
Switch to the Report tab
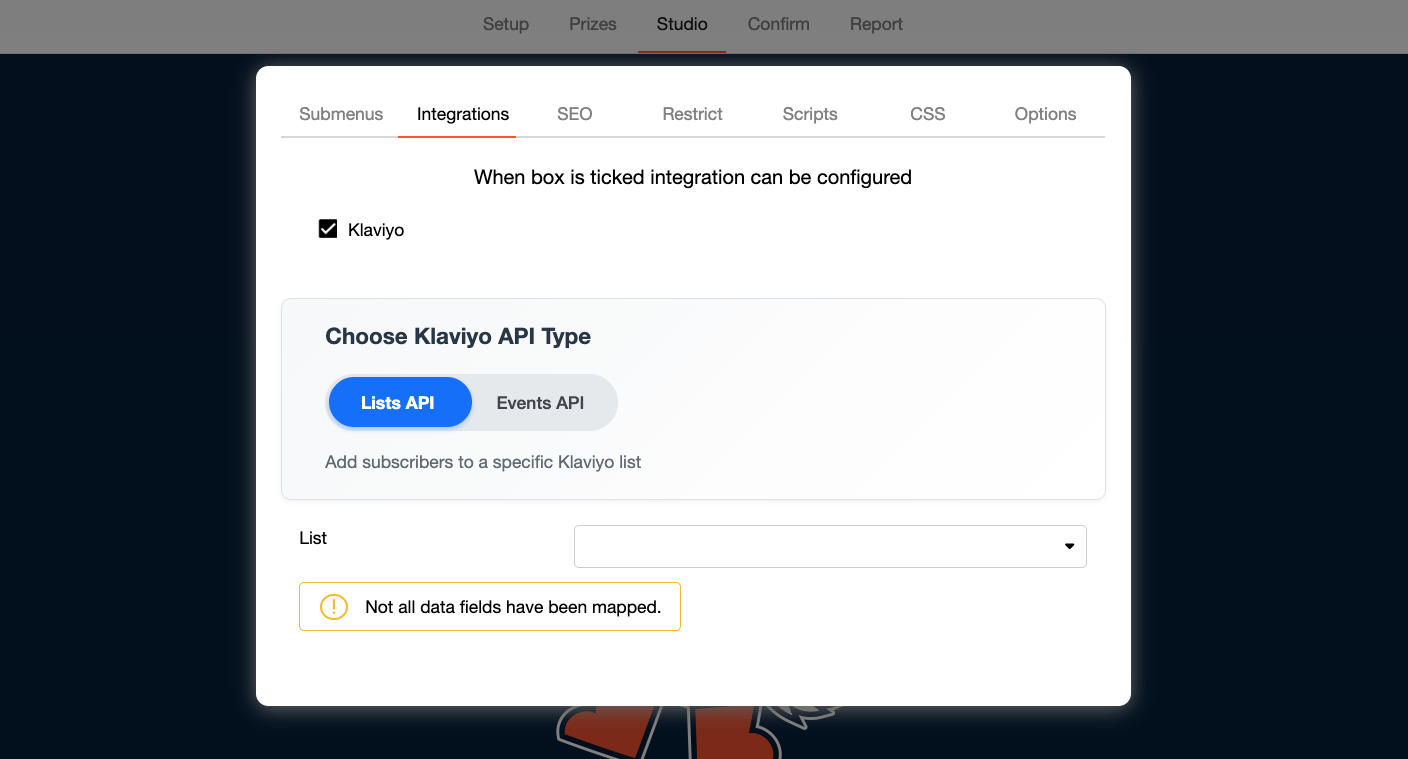876,24
